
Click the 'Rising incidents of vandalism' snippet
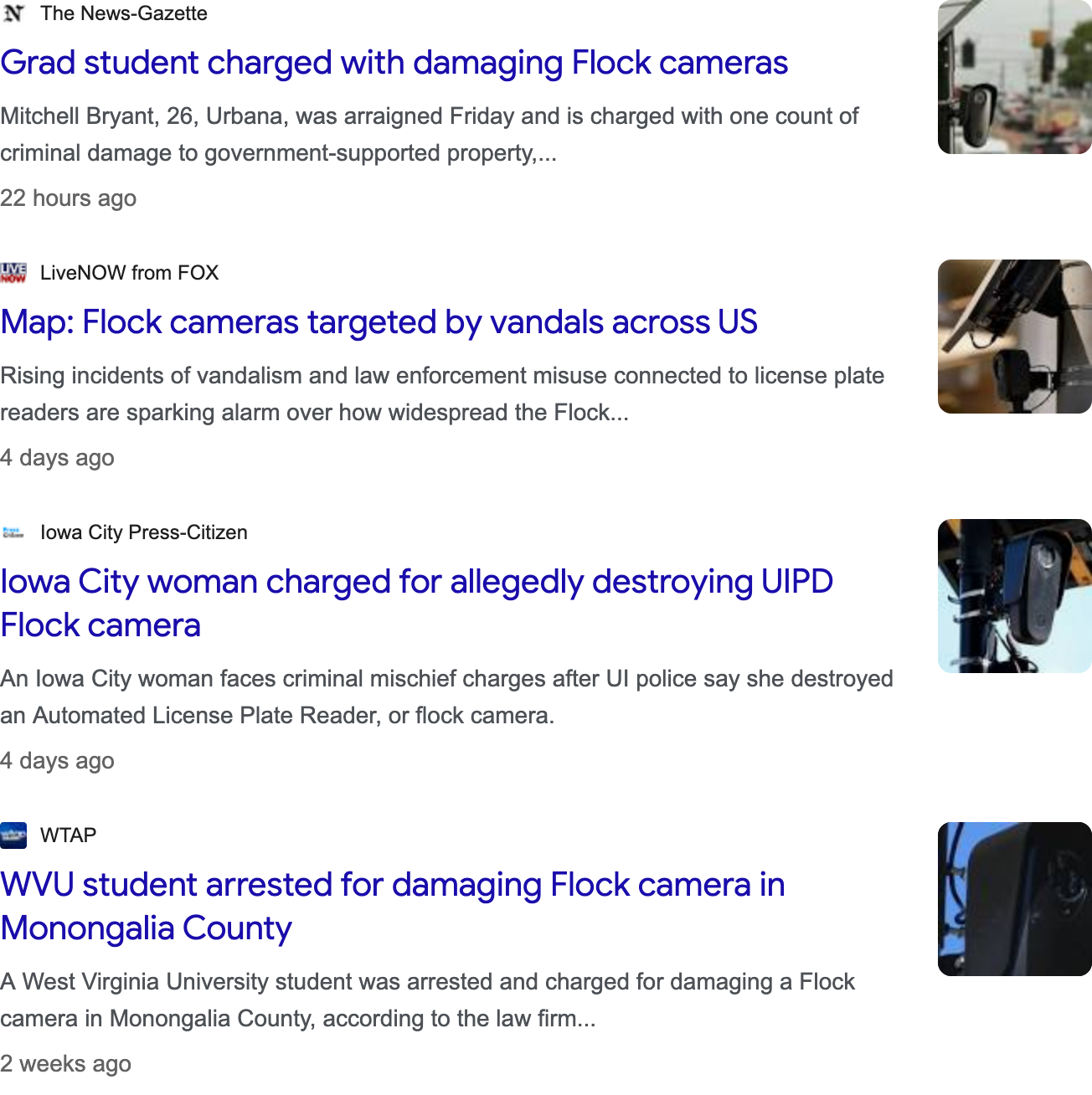click(442, 394)
